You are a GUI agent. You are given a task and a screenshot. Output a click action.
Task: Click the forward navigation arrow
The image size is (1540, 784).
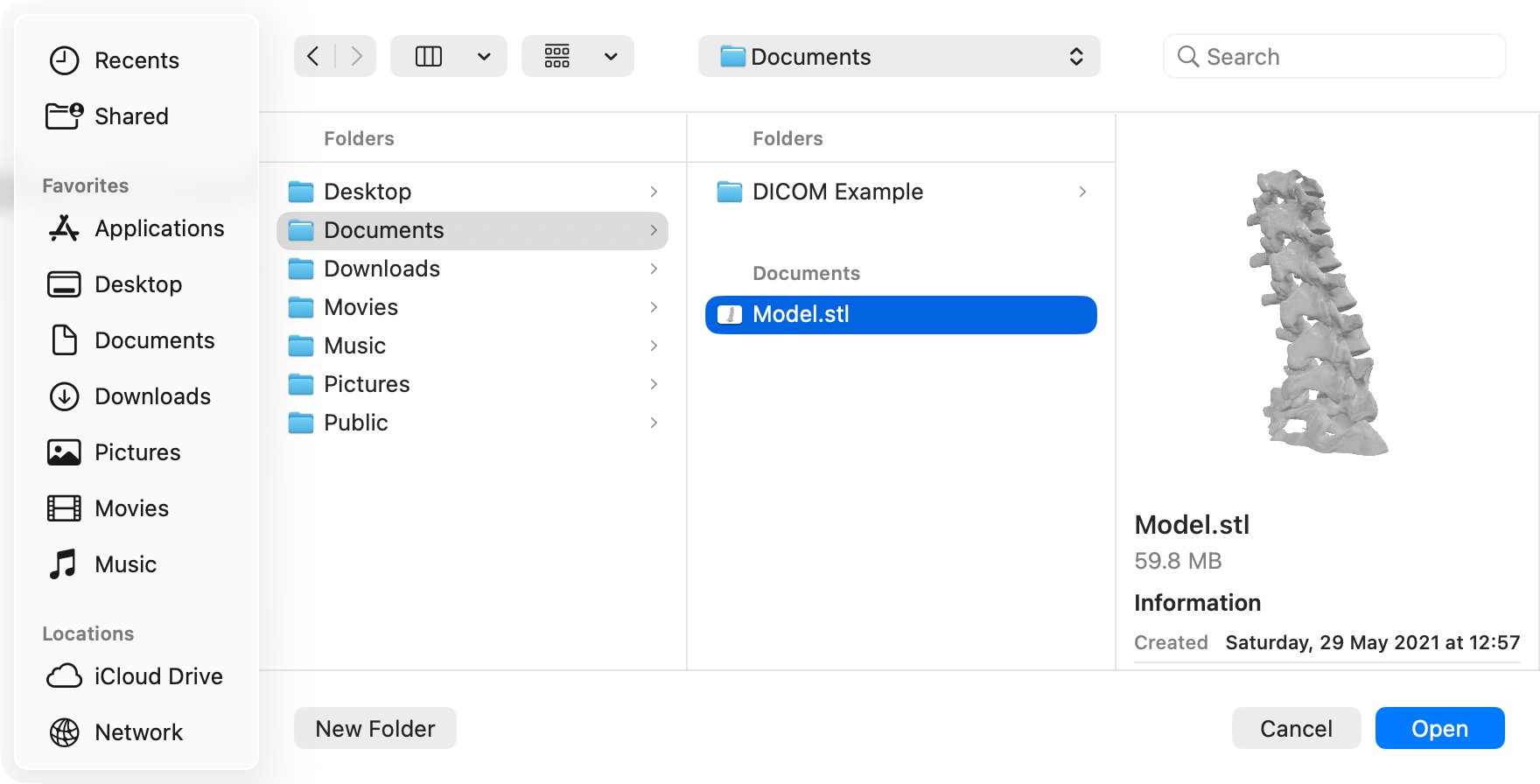click(356, 57)
